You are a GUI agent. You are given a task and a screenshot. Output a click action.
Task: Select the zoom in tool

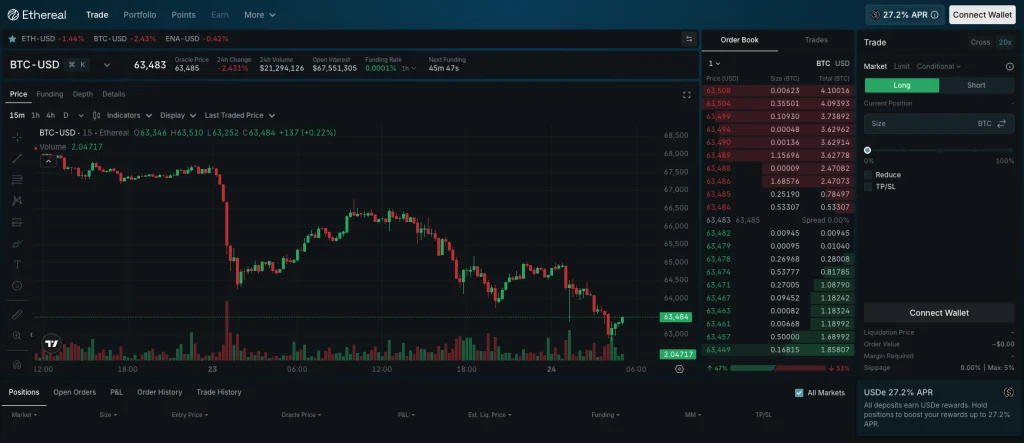(x=17, y=335)
